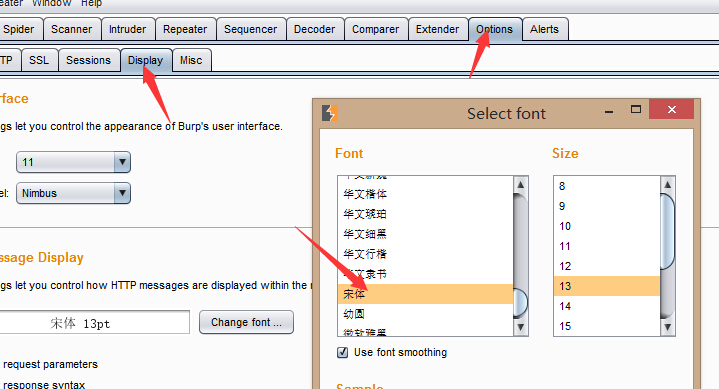Click font list scrollbar up arrow
This screenshot has width=719, height=389.
pos(520,184)
